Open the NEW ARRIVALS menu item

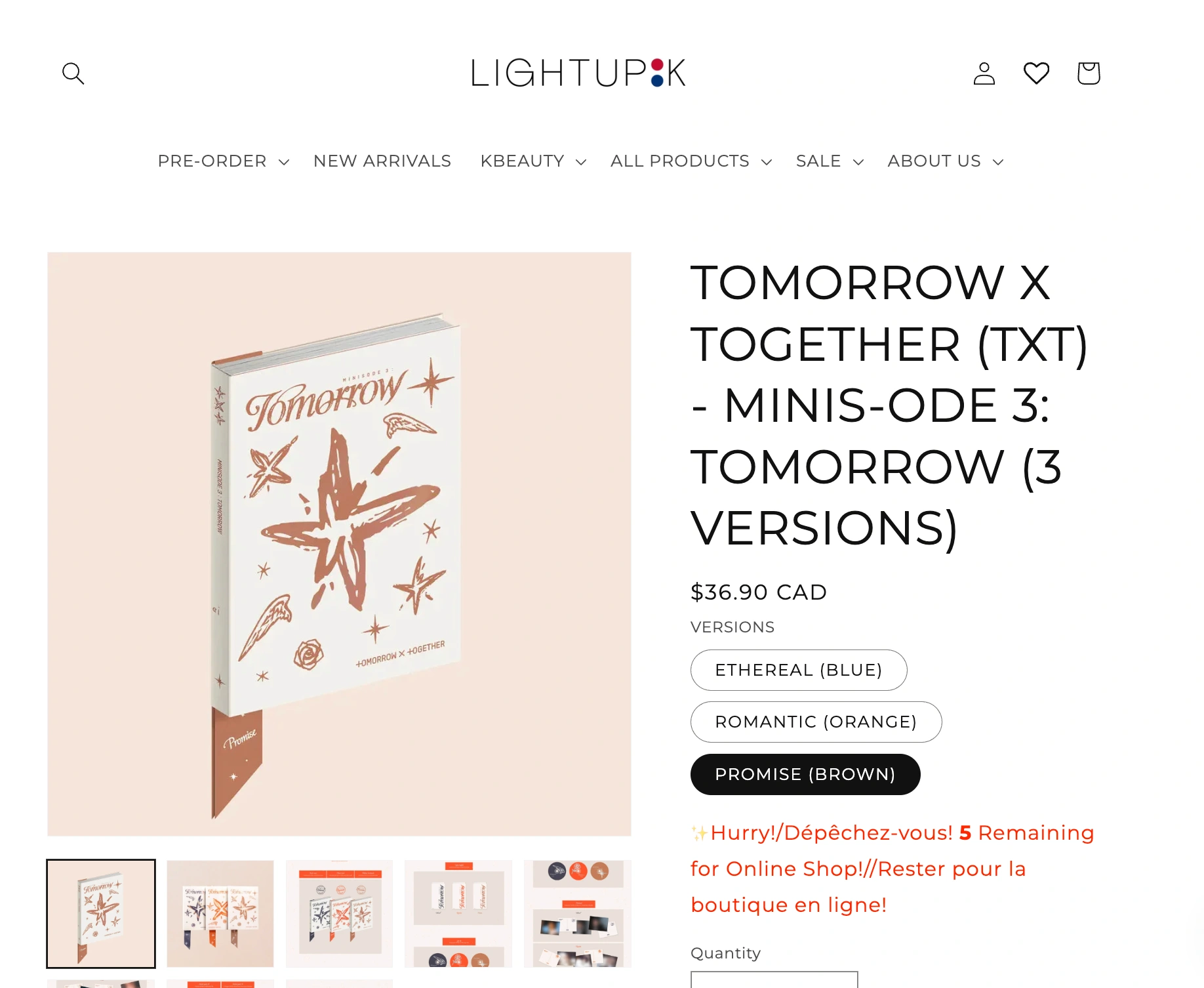tap(382, 161)
